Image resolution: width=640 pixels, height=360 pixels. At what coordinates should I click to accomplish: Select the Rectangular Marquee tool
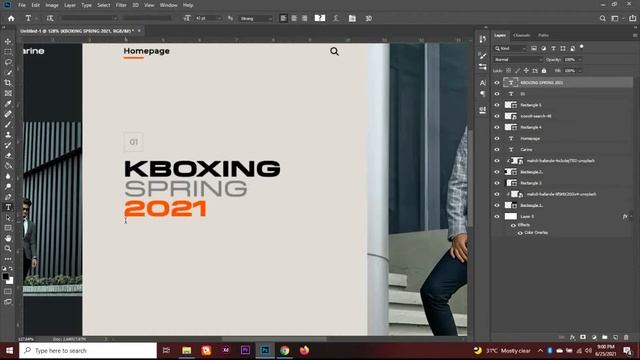coord(8,52)
